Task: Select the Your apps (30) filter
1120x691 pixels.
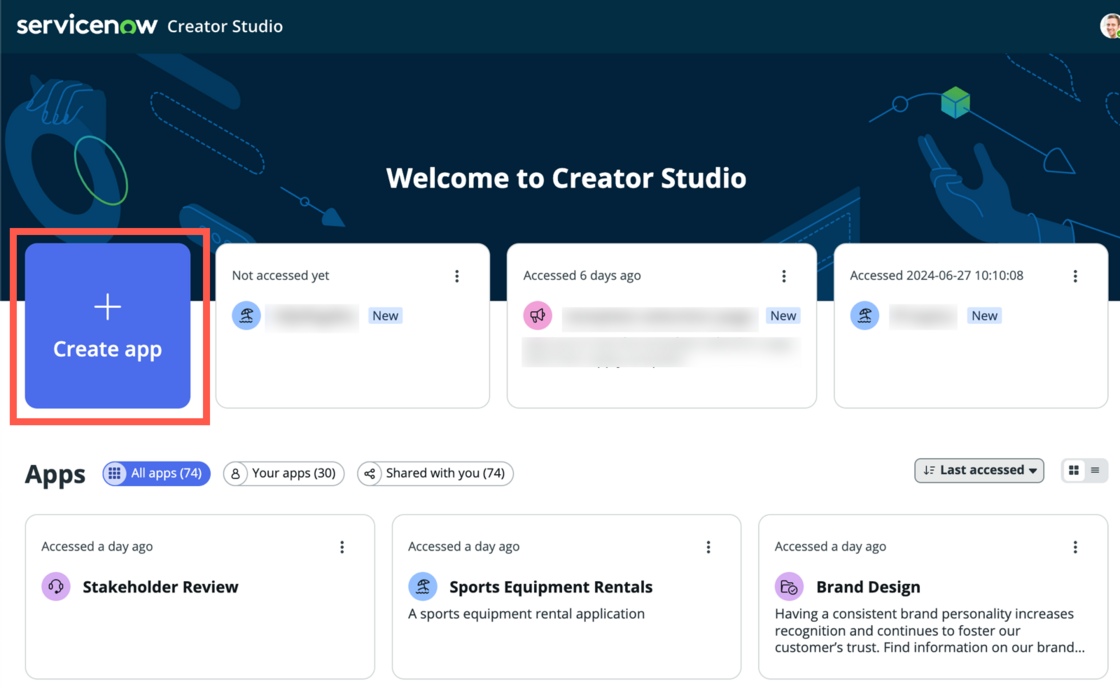Action: coord(284,473)
